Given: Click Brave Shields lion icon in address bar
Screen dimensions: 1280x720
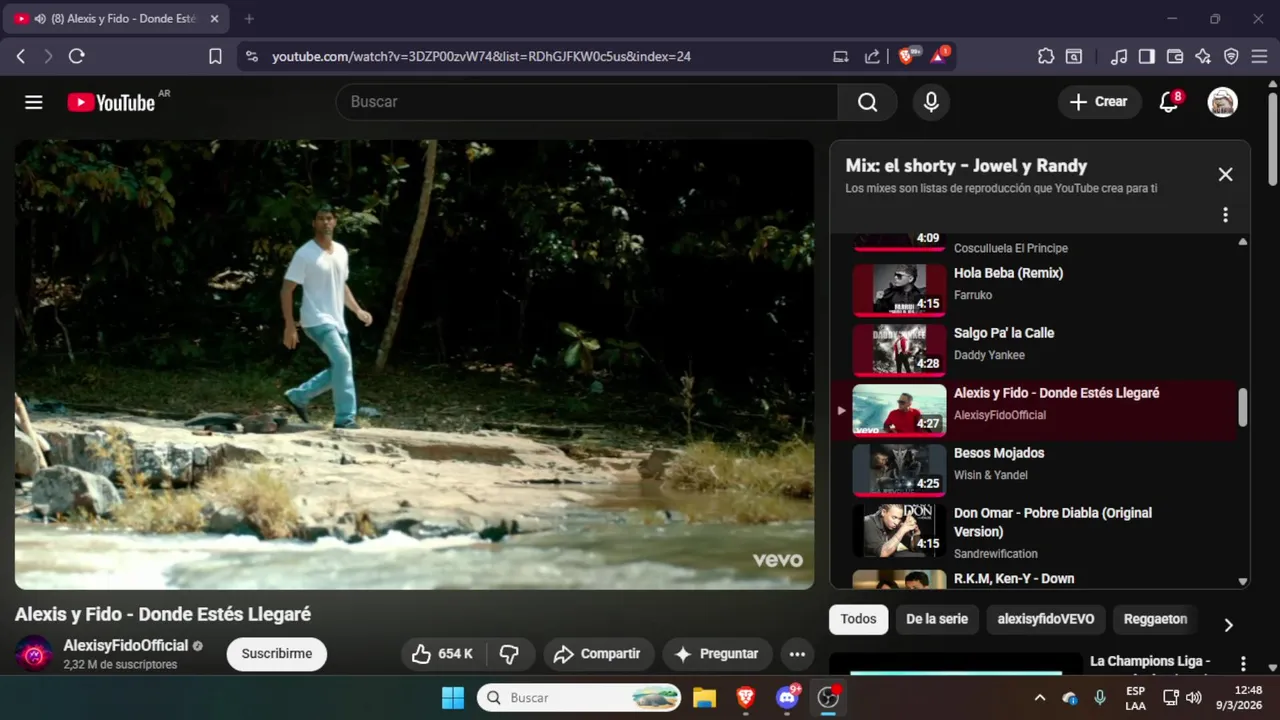Looking at the screenshot, I should (907, 56).
